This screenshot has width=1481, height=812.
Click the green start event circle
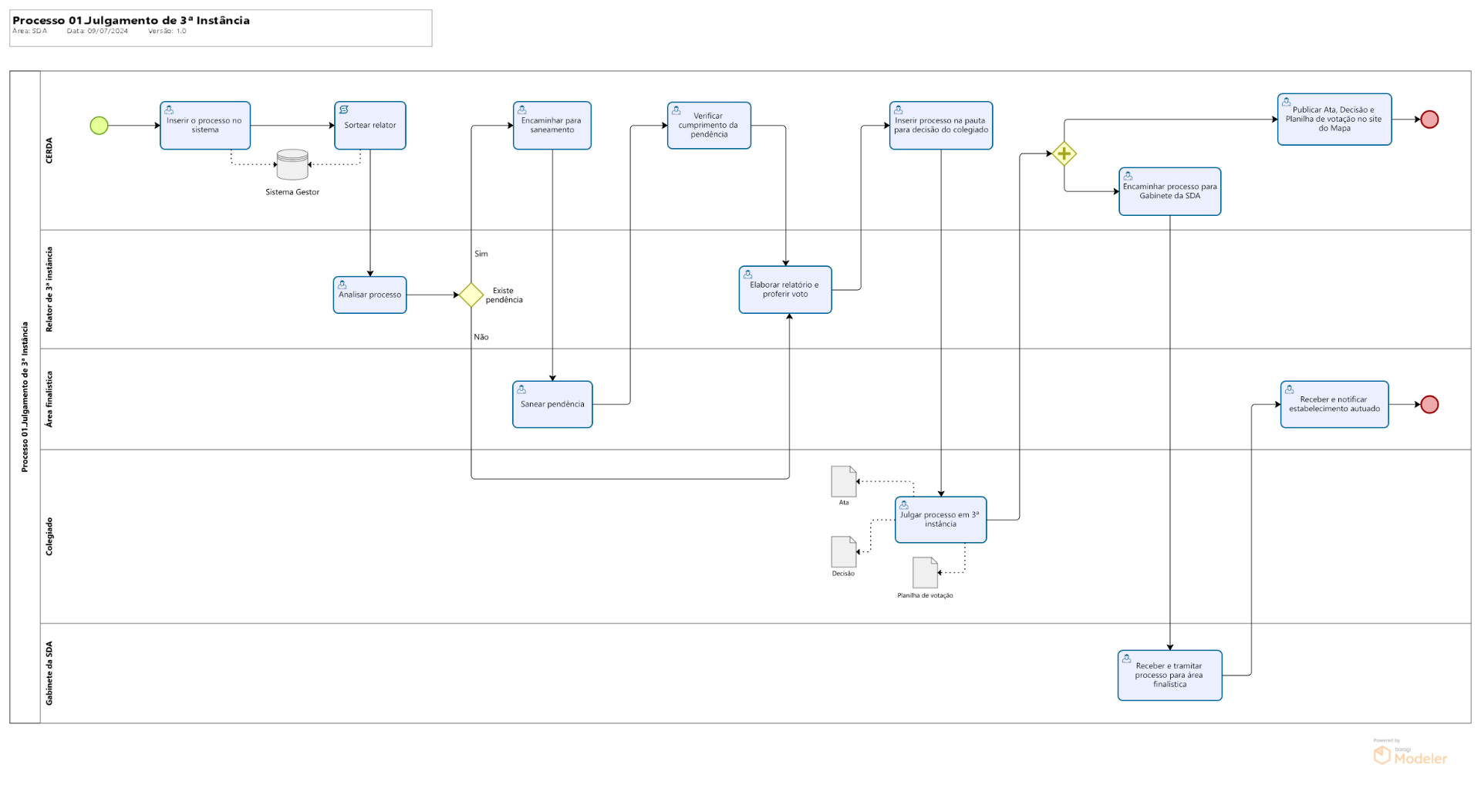(99, 126)
